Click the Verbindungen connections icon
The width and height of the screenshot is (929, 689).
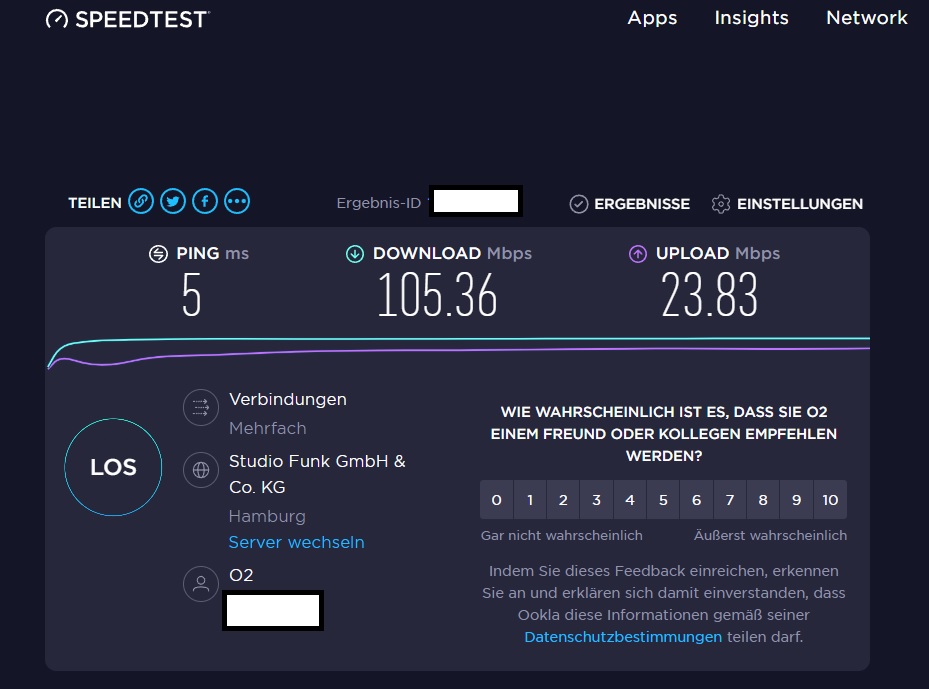pyautogui.click(x=201, y=407)
